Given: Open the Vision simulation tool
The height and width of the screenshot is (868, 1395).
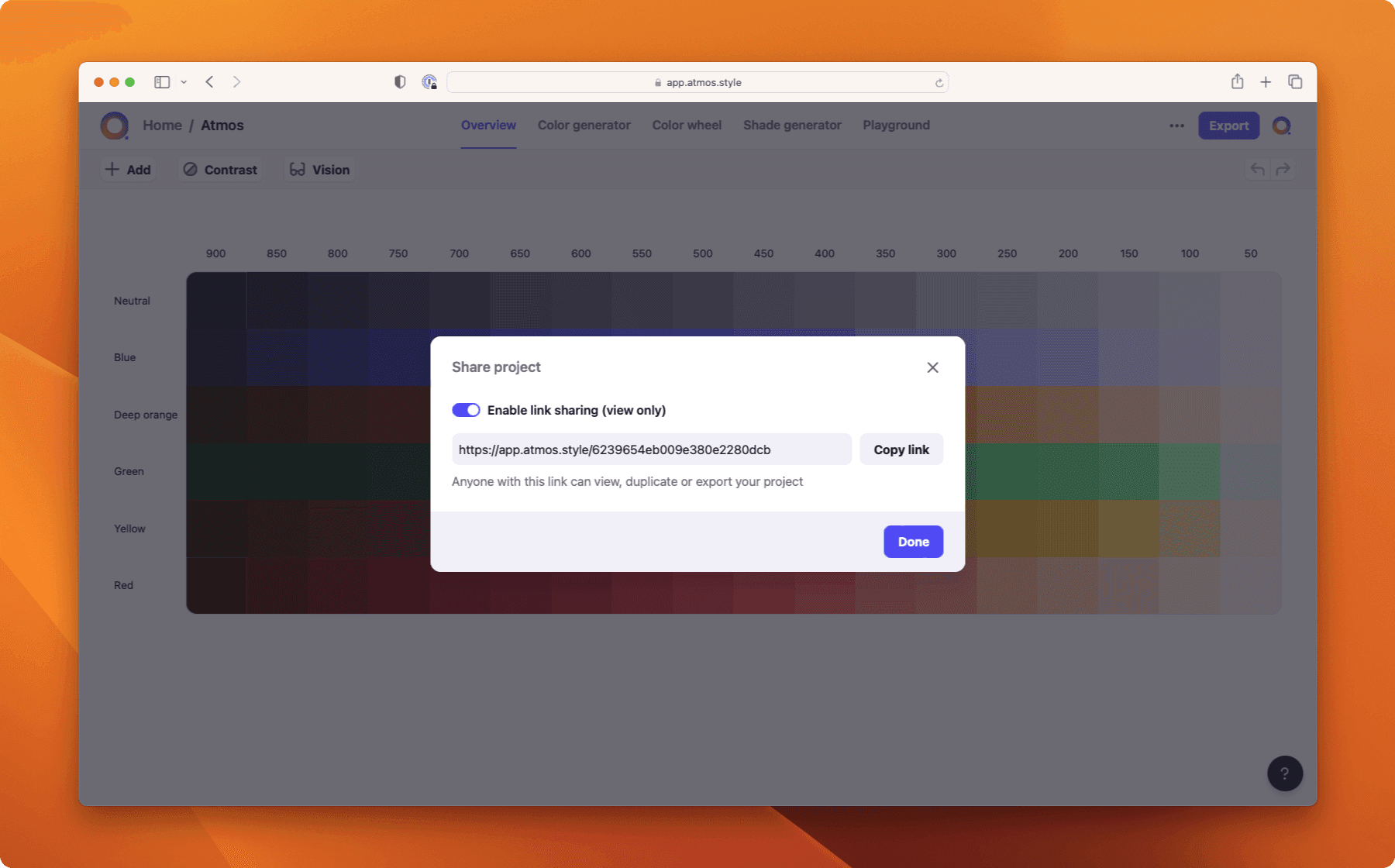Looking at the screenshot, I should point(319,169).
